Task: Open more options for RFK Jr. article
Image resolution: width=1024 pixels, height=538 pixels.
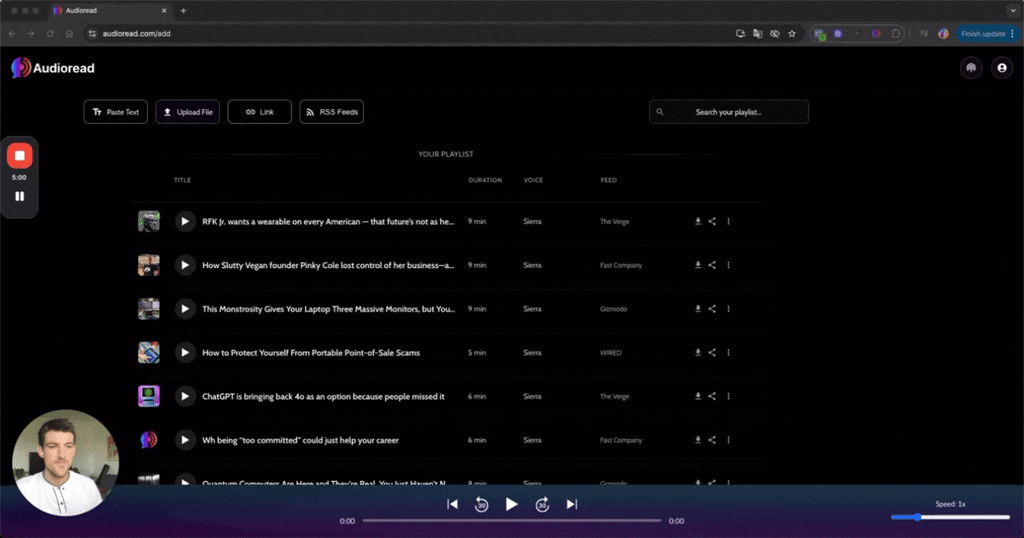Action: coord(728,221)
